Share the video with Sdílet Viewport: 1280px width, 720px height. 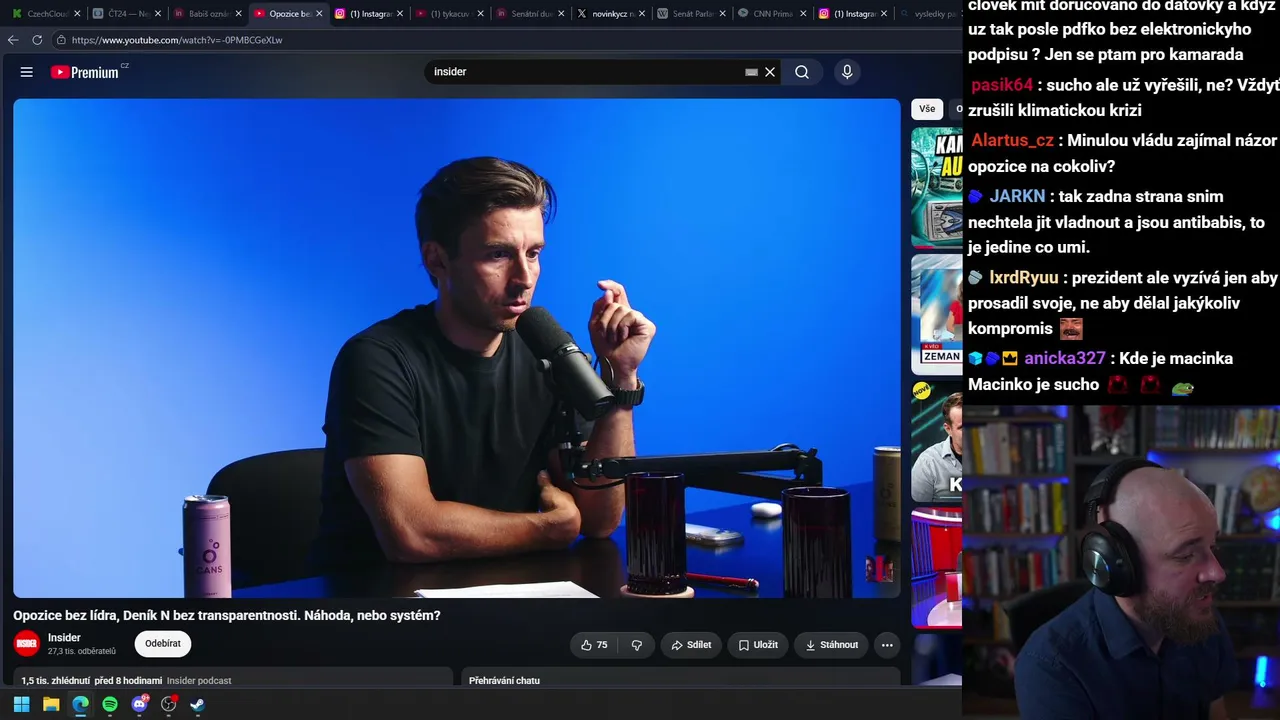[691, 645]
